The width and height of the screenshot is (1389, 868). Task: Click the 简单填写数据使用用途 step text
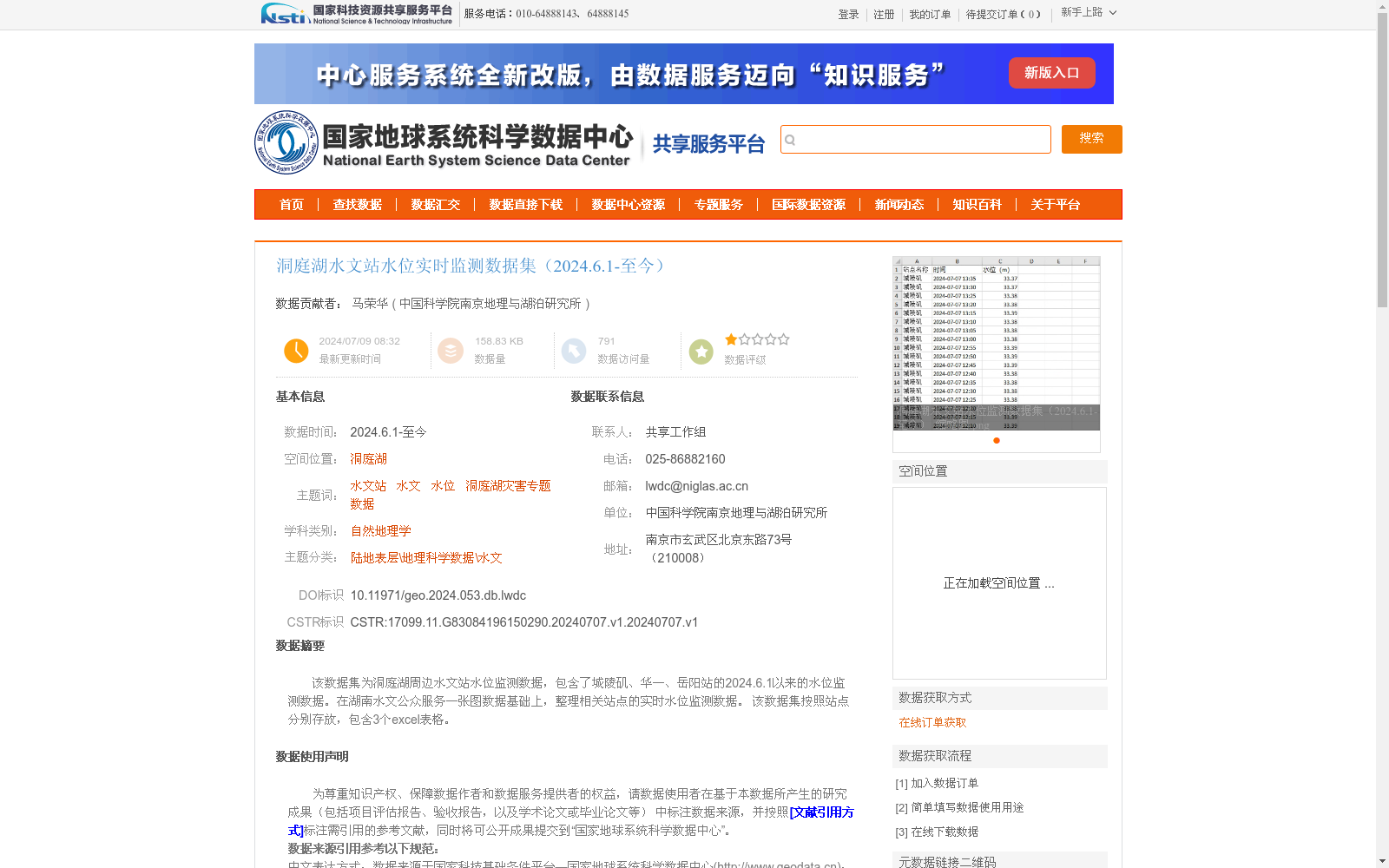(x=967, y=807)
